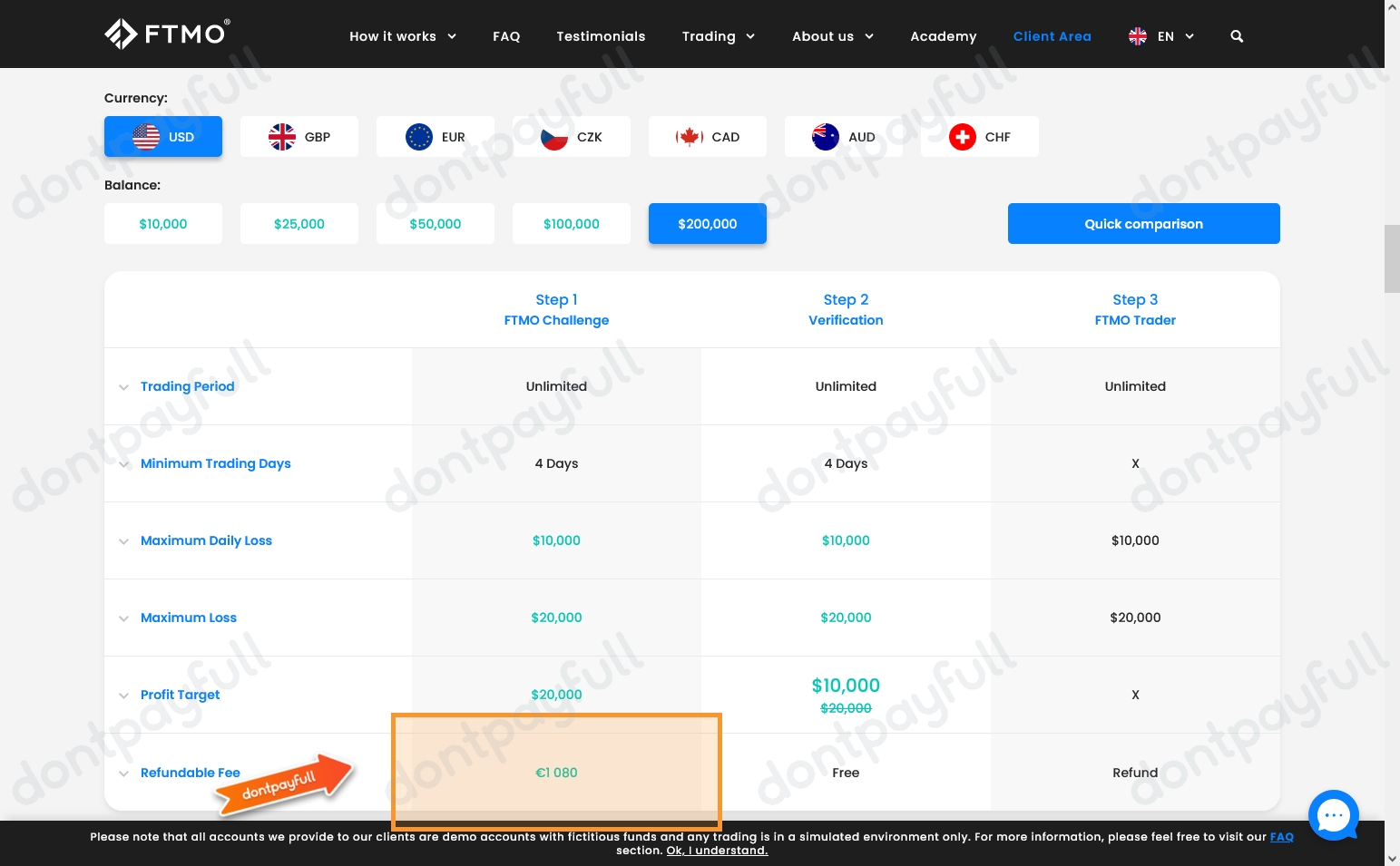Go to the Academy menu item

point(943,36)
